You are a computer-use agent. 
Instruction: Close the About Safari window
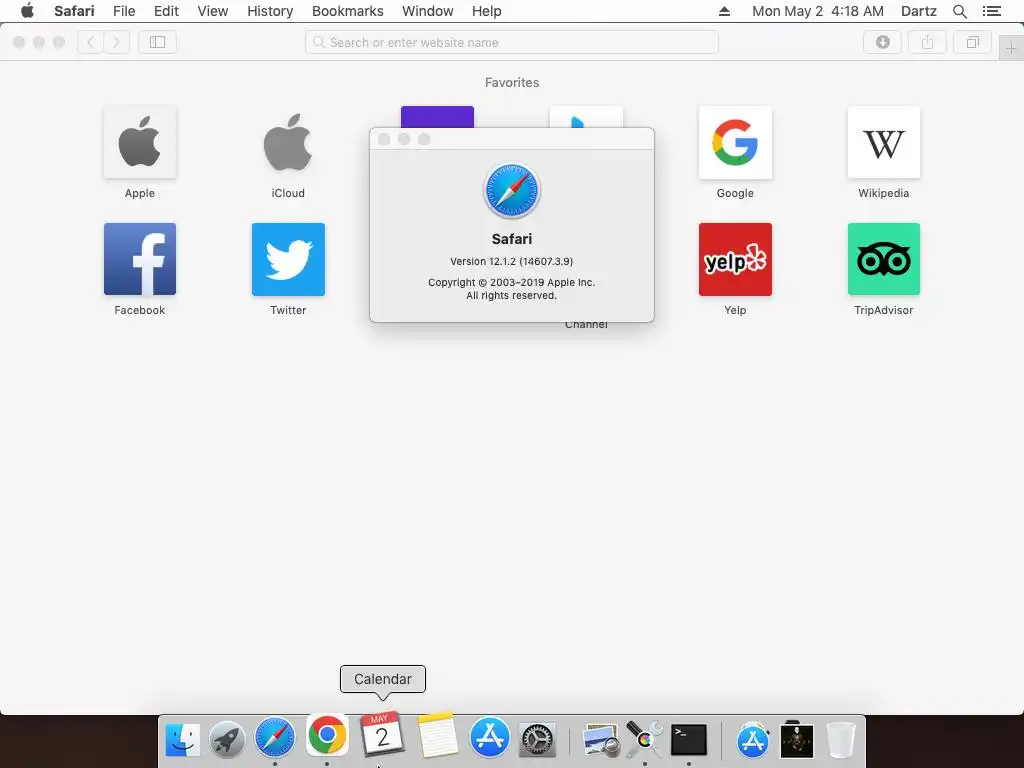[384, 139]
